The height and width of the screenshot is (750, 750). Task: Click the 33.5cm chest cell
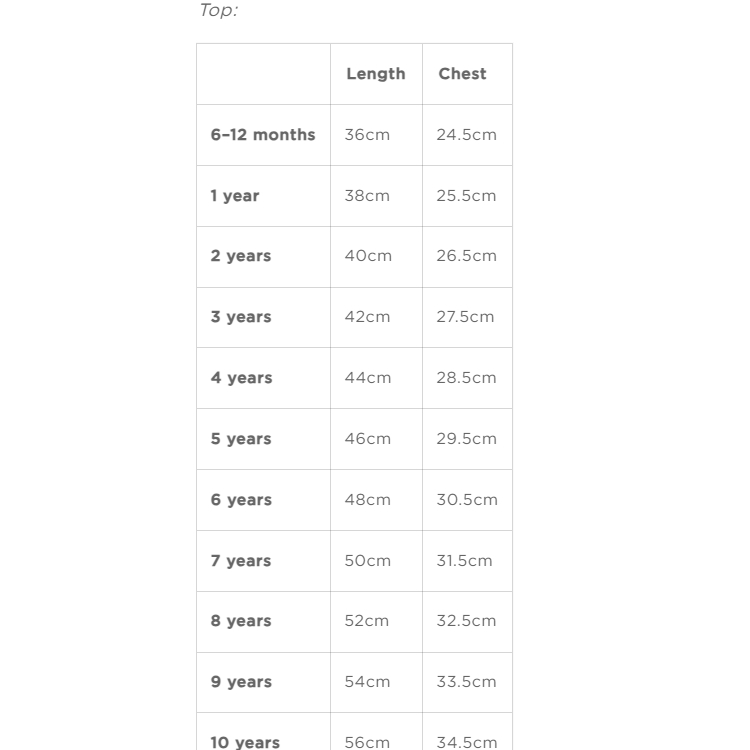(466, 682)
